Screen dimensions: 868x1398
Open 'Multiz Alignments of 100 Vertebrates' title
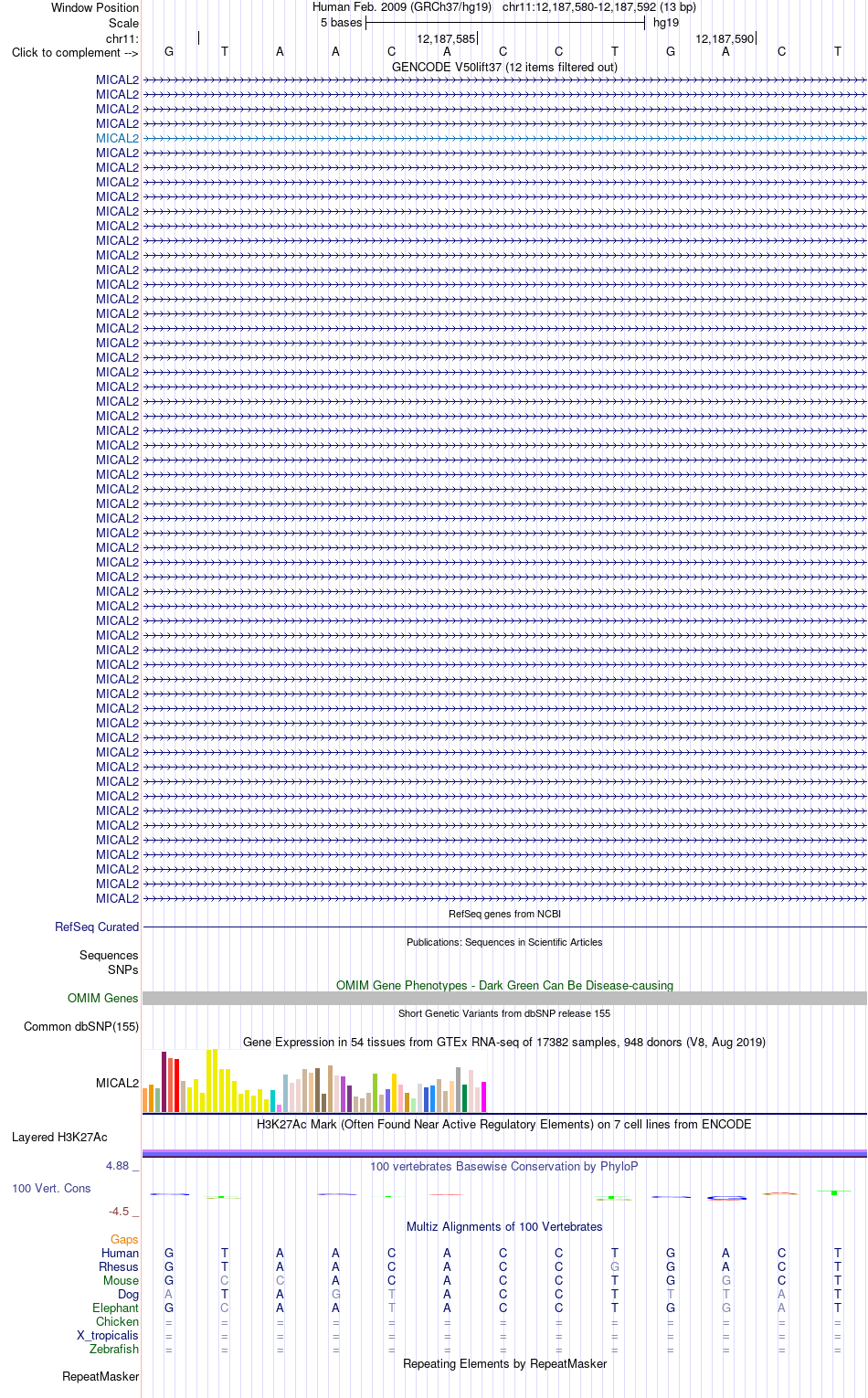pyautogui.click(x=504, y=1226)
